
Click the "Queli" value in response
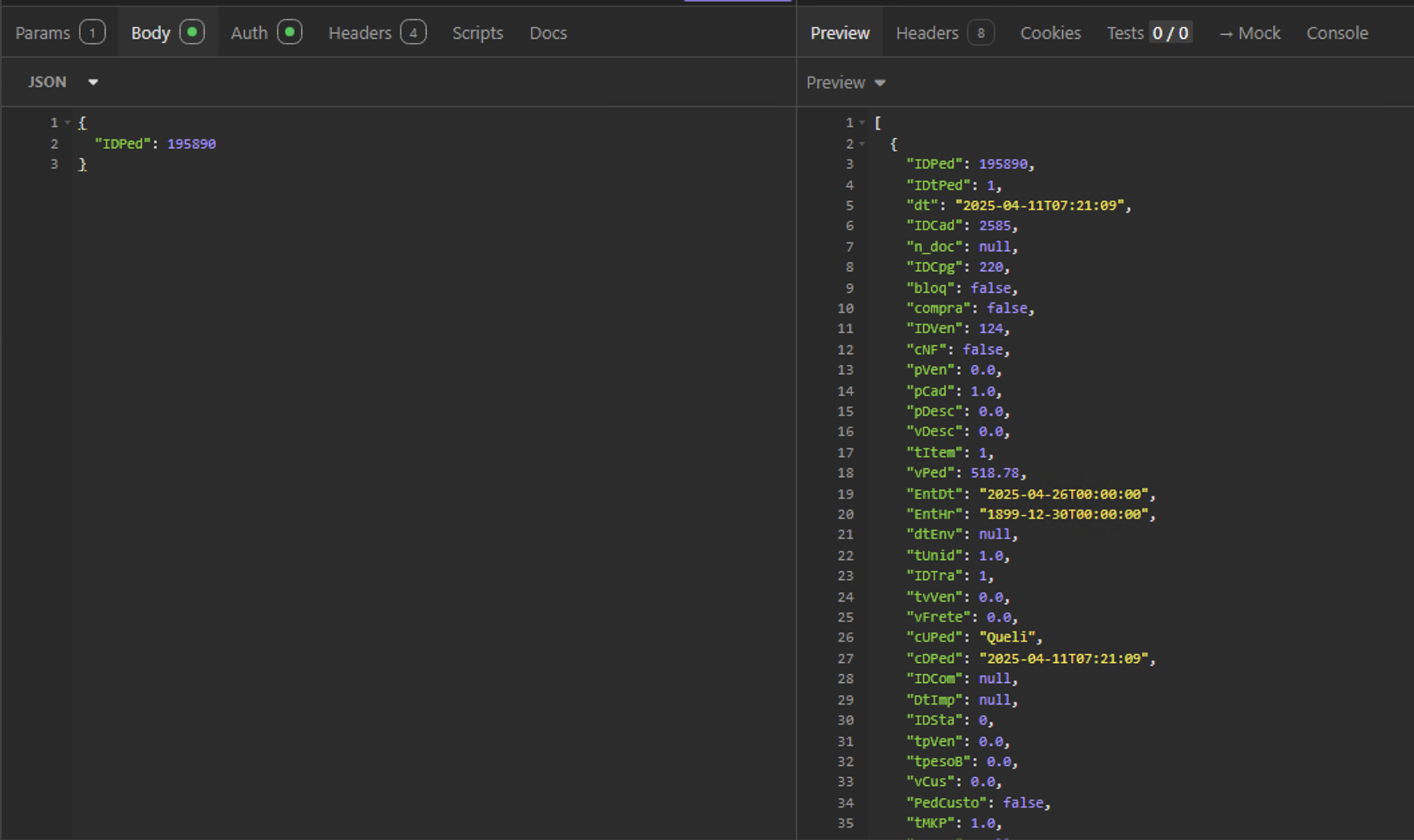tap(1007, 638)
